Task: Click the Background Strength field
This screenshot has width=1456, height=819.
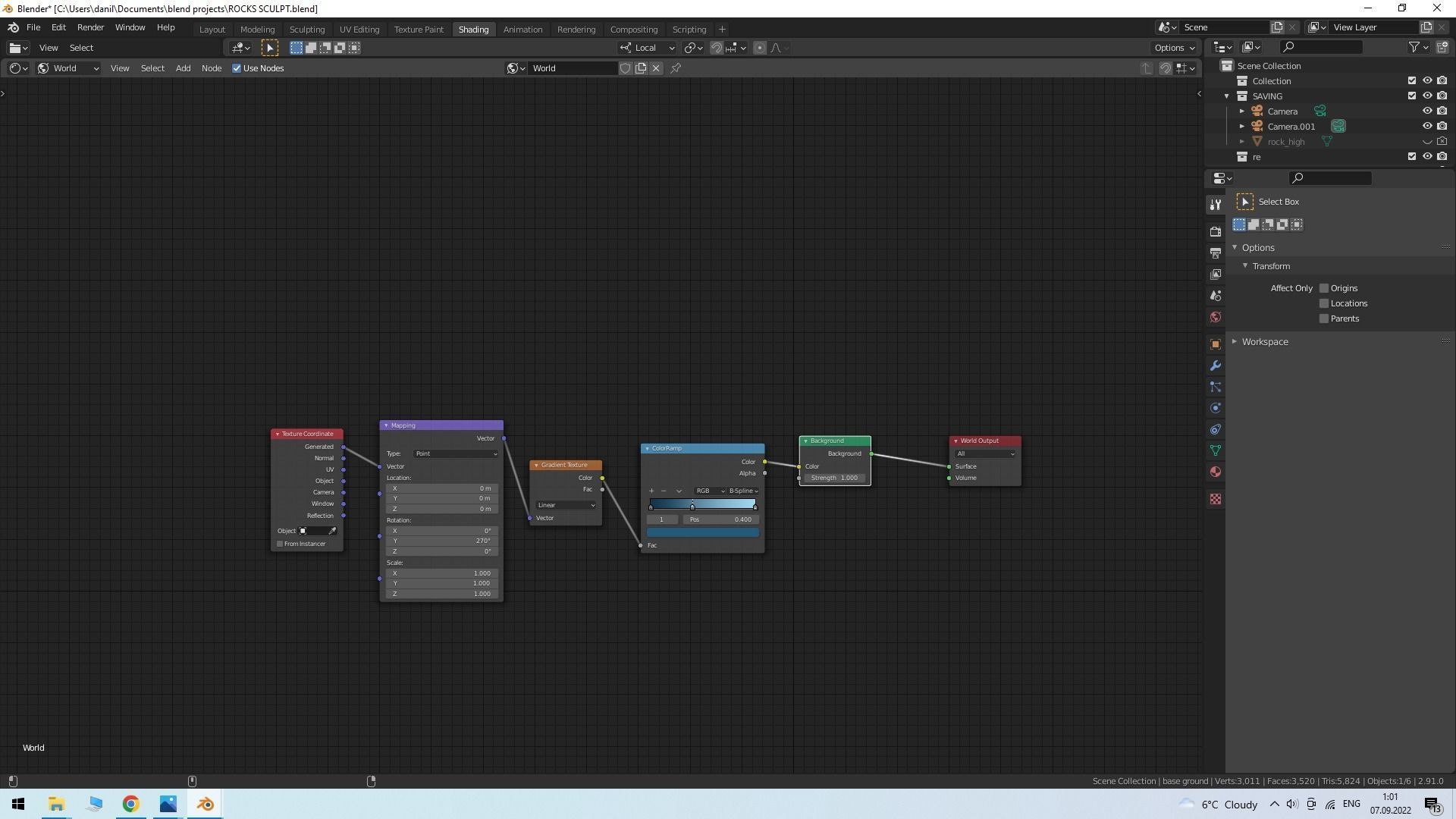Action: click(834, 478)
